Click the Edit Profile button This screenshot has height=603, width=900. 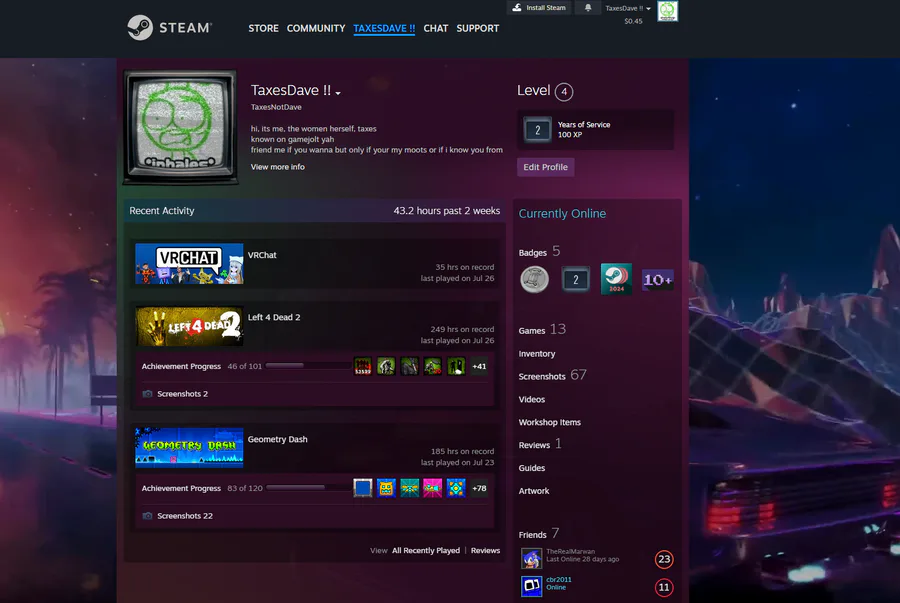[545, 167]
